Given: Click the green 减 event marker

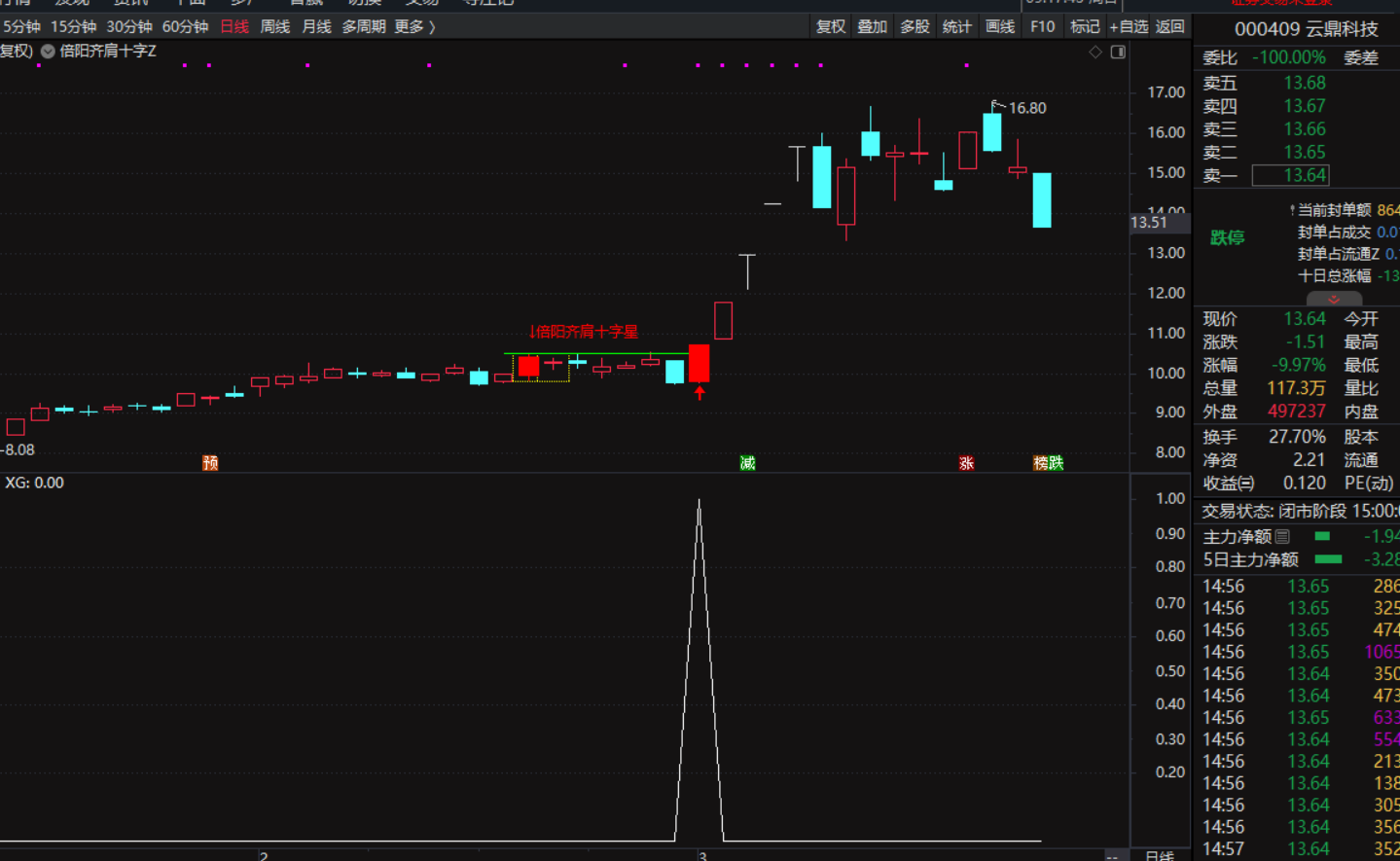Looking at the screenshot, I should coord(747,463).
